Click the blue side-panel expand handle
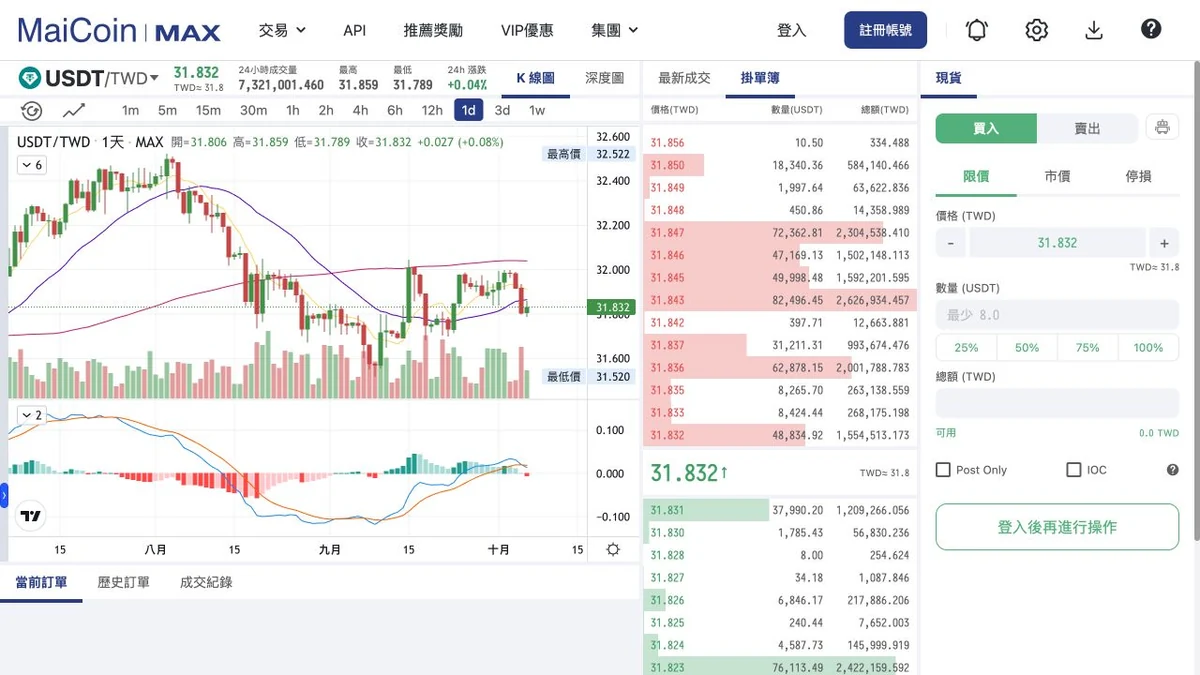Viewport: 1200px width, 675px height. [x=4, y=494]
